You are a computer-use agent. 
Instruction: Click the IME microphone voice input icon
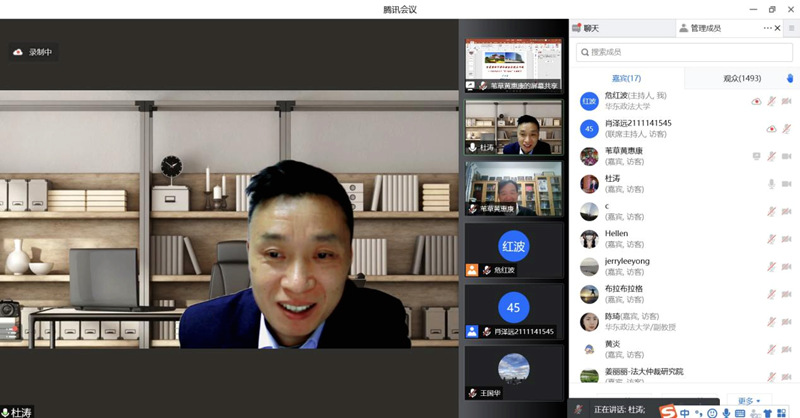click(725, 411)
